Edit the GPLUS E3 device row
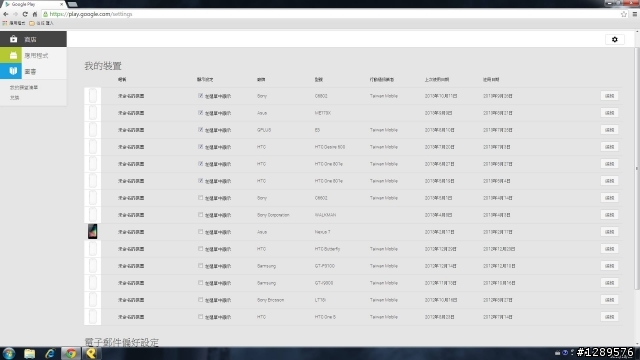The width and height of the screenshot is (640, 360). click(609, 130)
